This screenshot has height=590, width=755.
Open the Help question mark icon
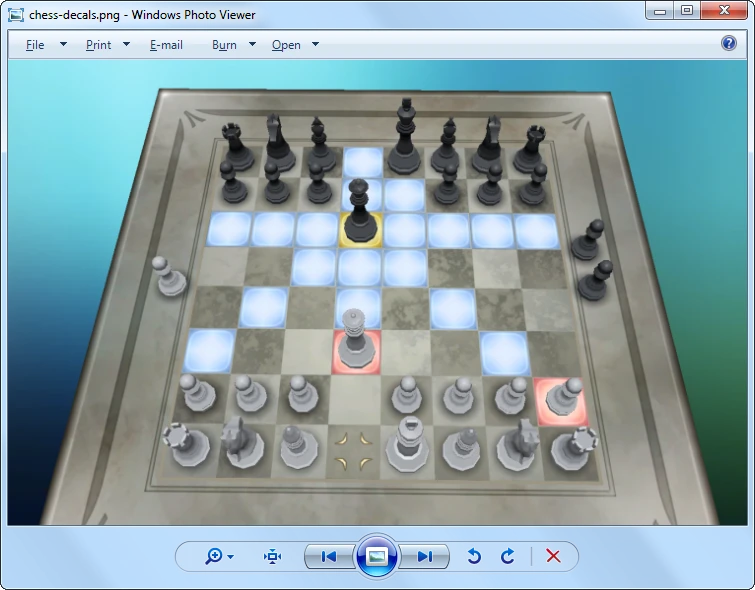[x=729, y=43]
